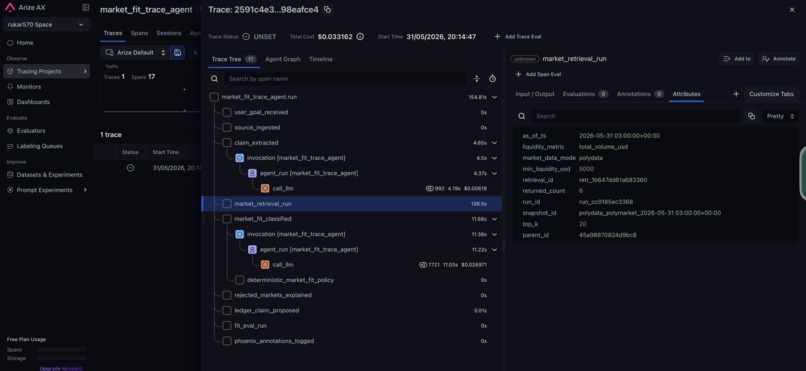Click the Monitors icon in sidebar
Viewport: 806px width, 371px height.
10,87
